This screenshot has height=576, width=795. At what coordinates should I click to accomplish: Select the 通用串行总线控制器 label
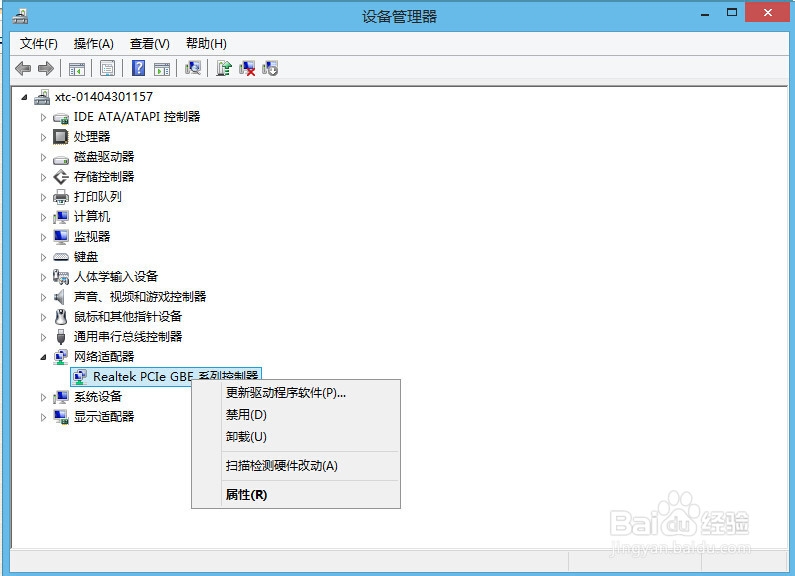pos(128,337)
